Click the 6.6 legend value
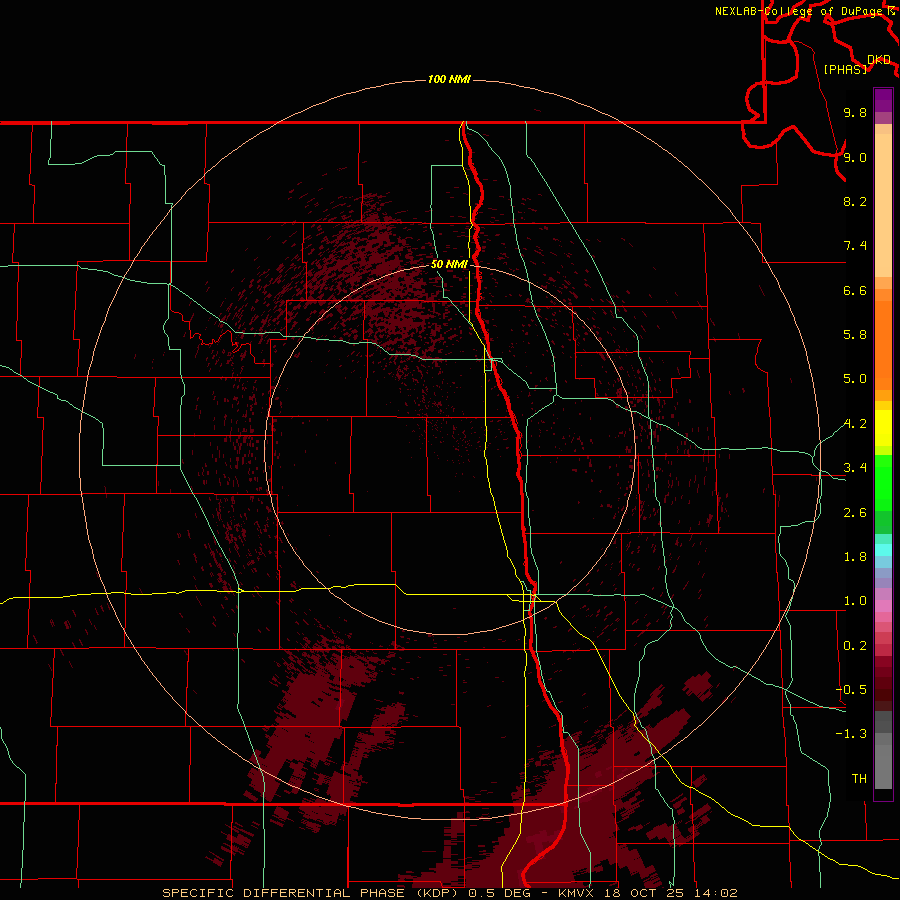This screenshot has height=900, width=900. pyautogui.click(x=855, y=290)
